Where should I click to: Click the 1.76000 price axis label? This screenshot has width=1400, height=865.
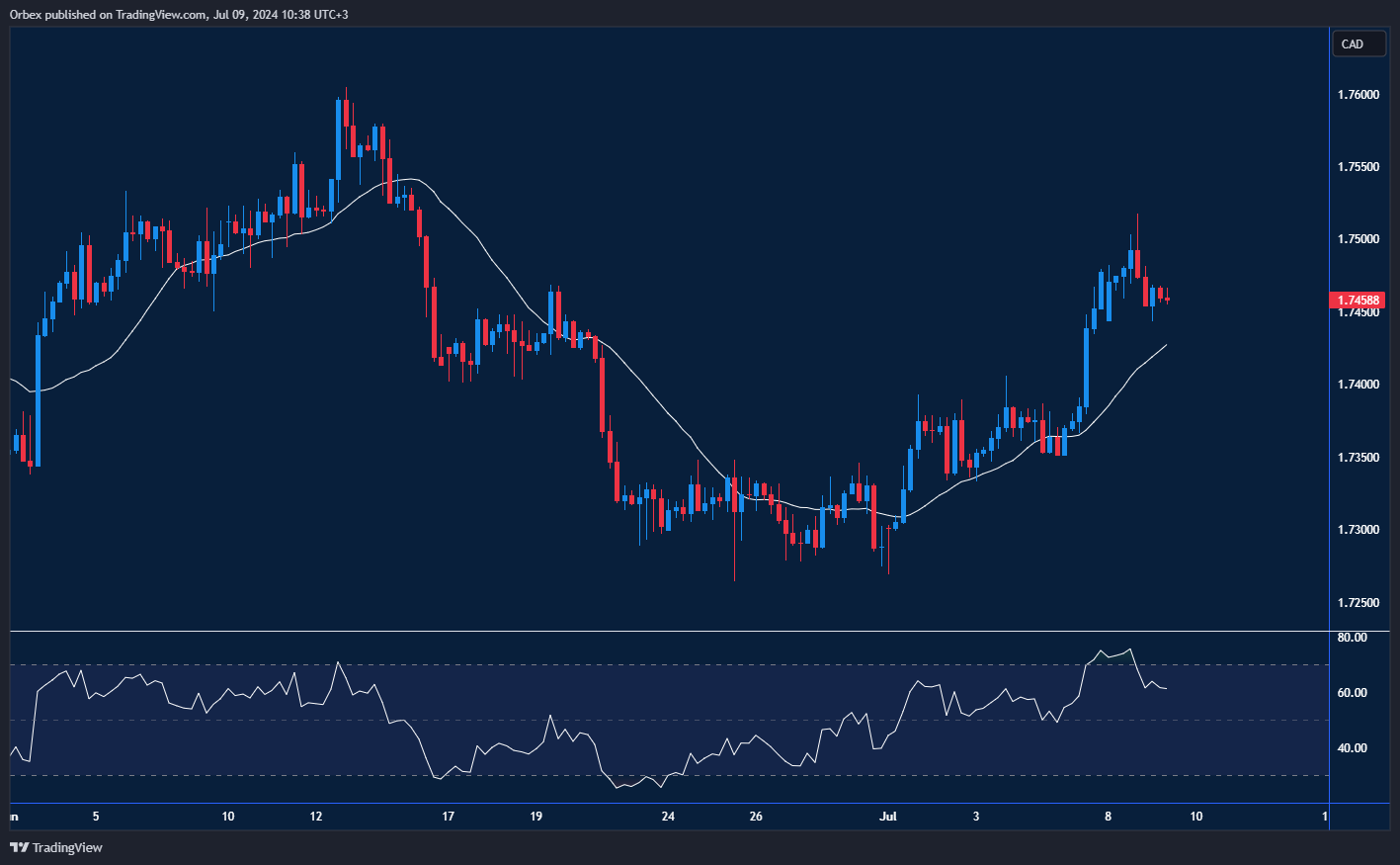coord(1358,95)
